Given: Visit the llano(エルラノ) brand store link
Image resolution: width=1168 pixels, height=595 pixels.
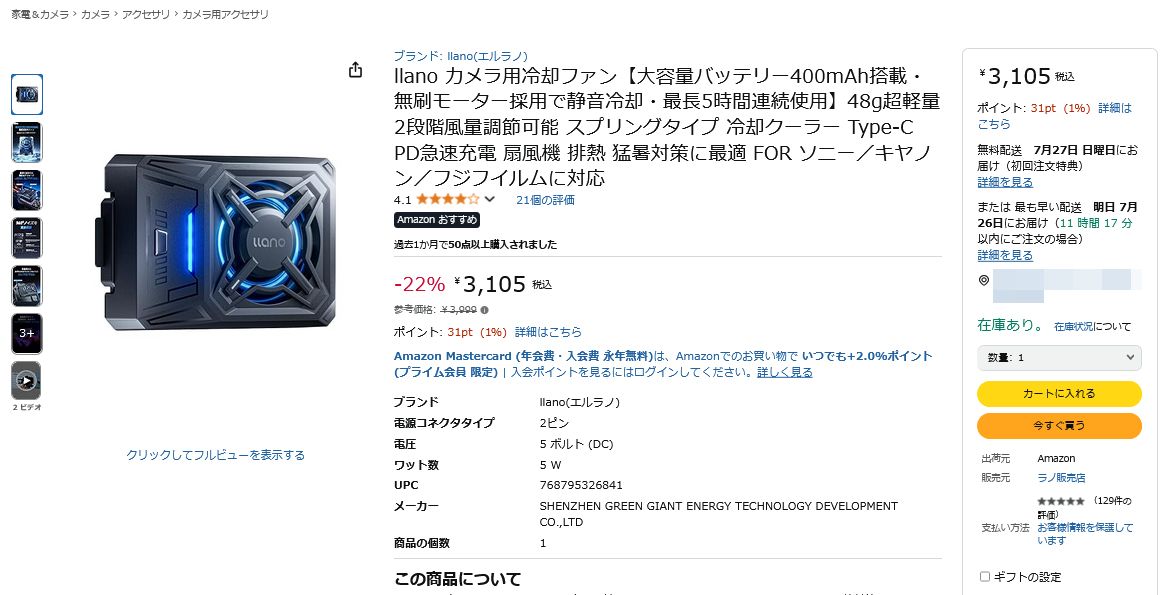Looking at the screenshot, I should (461, 56).
